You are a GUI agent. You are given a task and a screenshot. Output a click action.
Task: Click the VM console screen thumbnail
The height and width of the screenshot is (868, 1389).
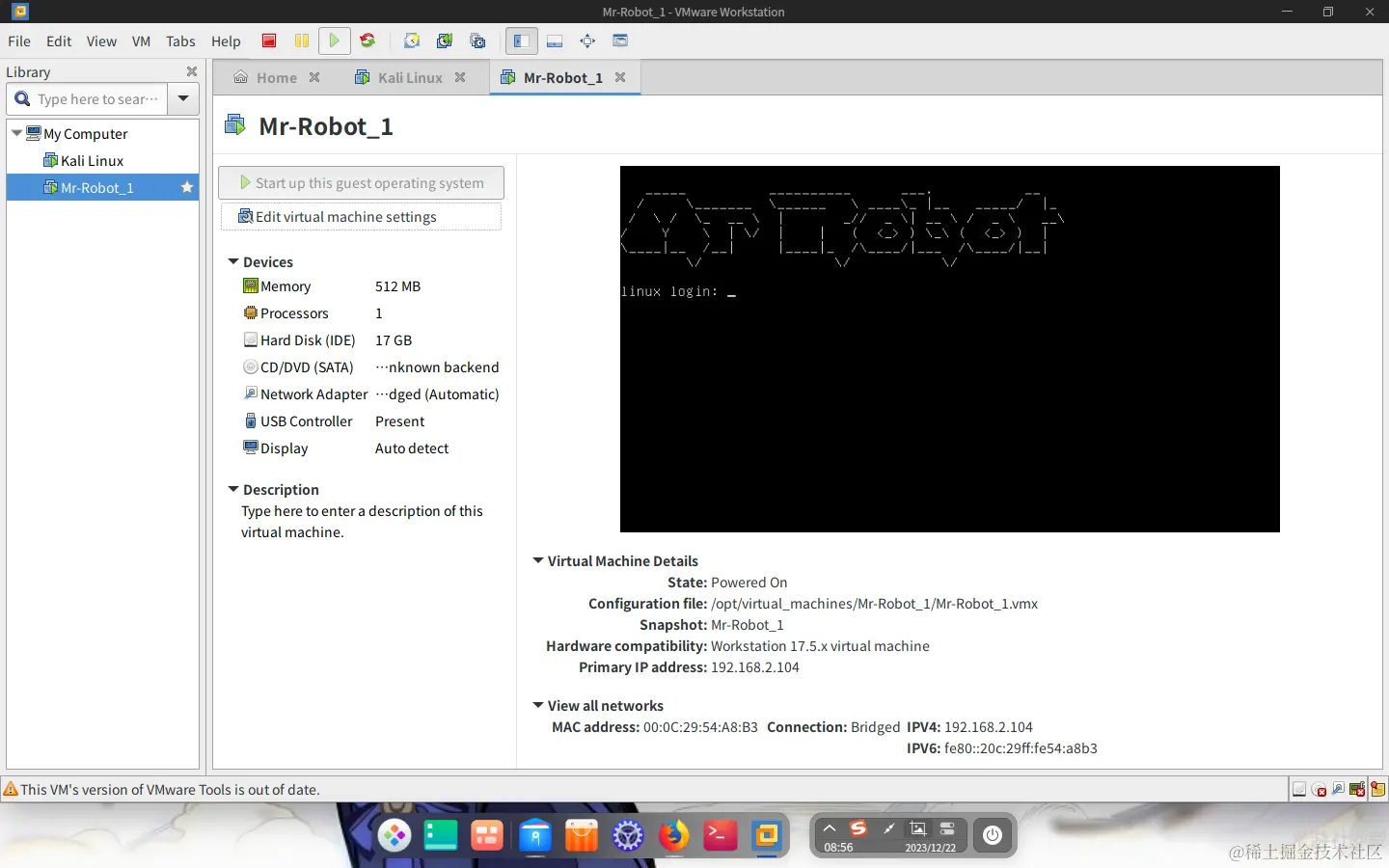(x=950, y=349)
